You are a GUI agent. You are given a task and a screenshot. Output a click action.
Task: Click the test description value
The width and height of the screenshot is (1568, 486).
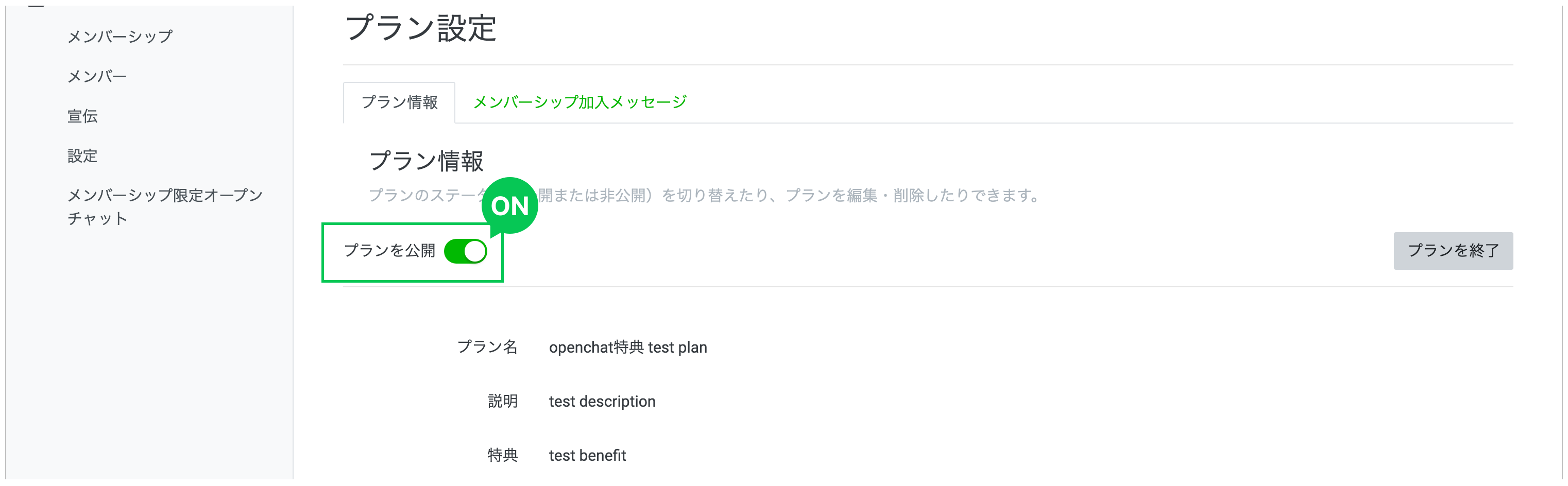click(601, 402)
